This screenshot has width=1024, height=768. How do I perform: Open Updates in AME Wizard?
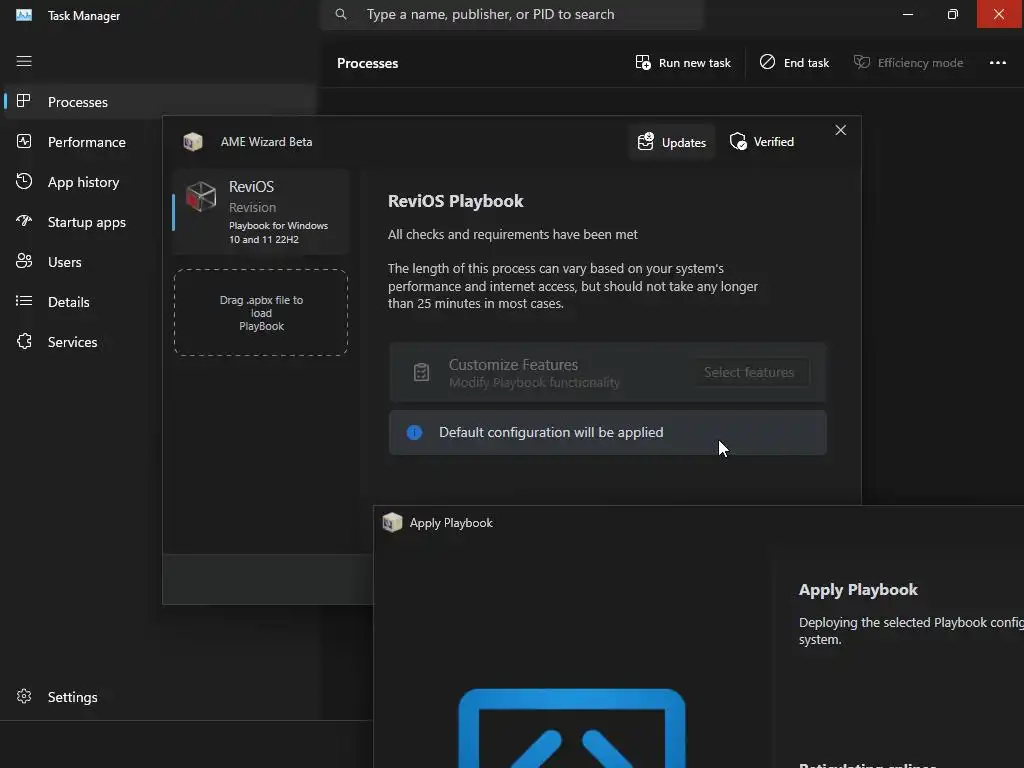[672, 142]
